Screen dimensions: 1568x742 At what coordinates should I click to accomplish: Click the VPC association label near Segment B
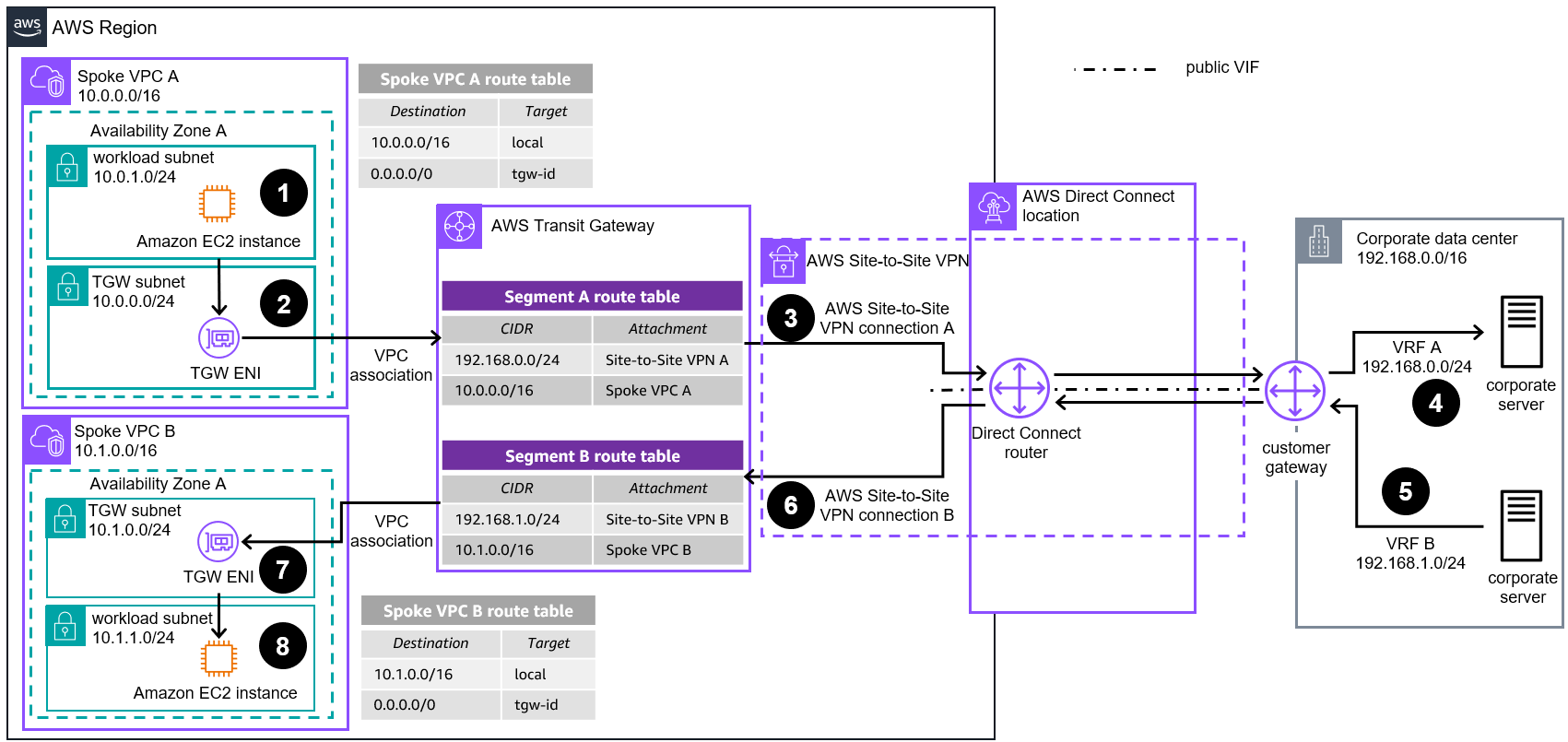[x=392, y=532]
